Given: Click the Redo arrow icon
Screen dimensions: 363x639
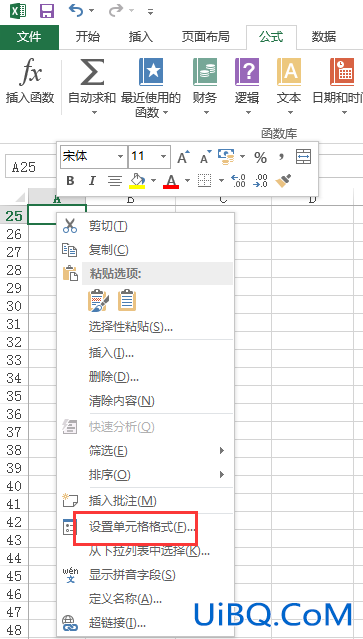Looking at the screenshot, I should coord(116,11).
